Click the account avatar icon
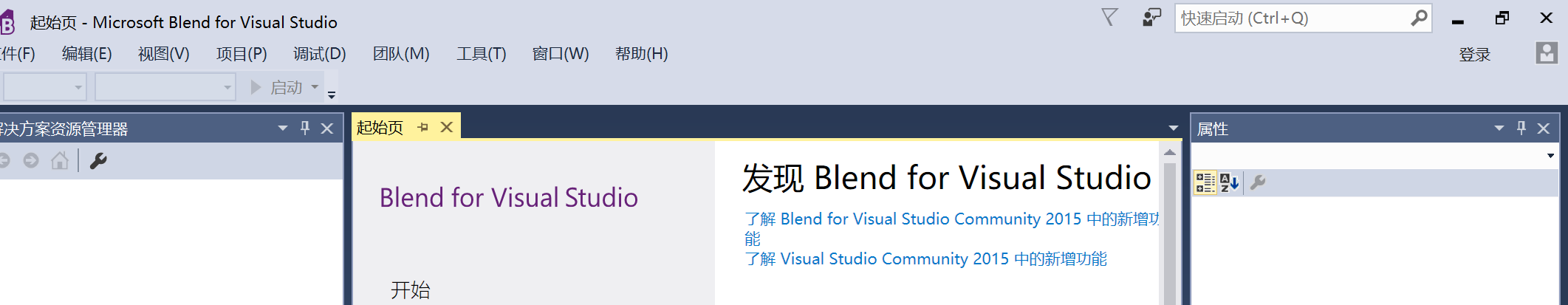 1546,53
